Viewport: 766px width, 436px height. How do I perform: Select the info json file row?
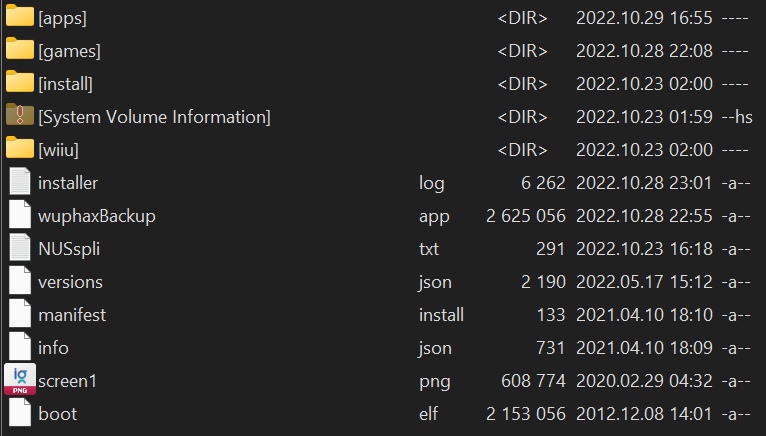(383, 348)
